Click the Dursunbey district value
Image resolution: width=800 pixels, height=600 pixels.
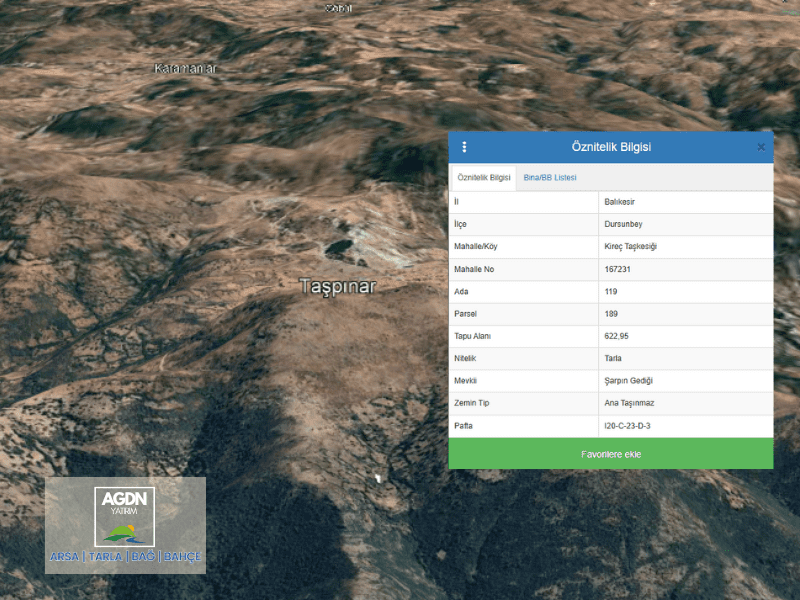click(623, 224)
